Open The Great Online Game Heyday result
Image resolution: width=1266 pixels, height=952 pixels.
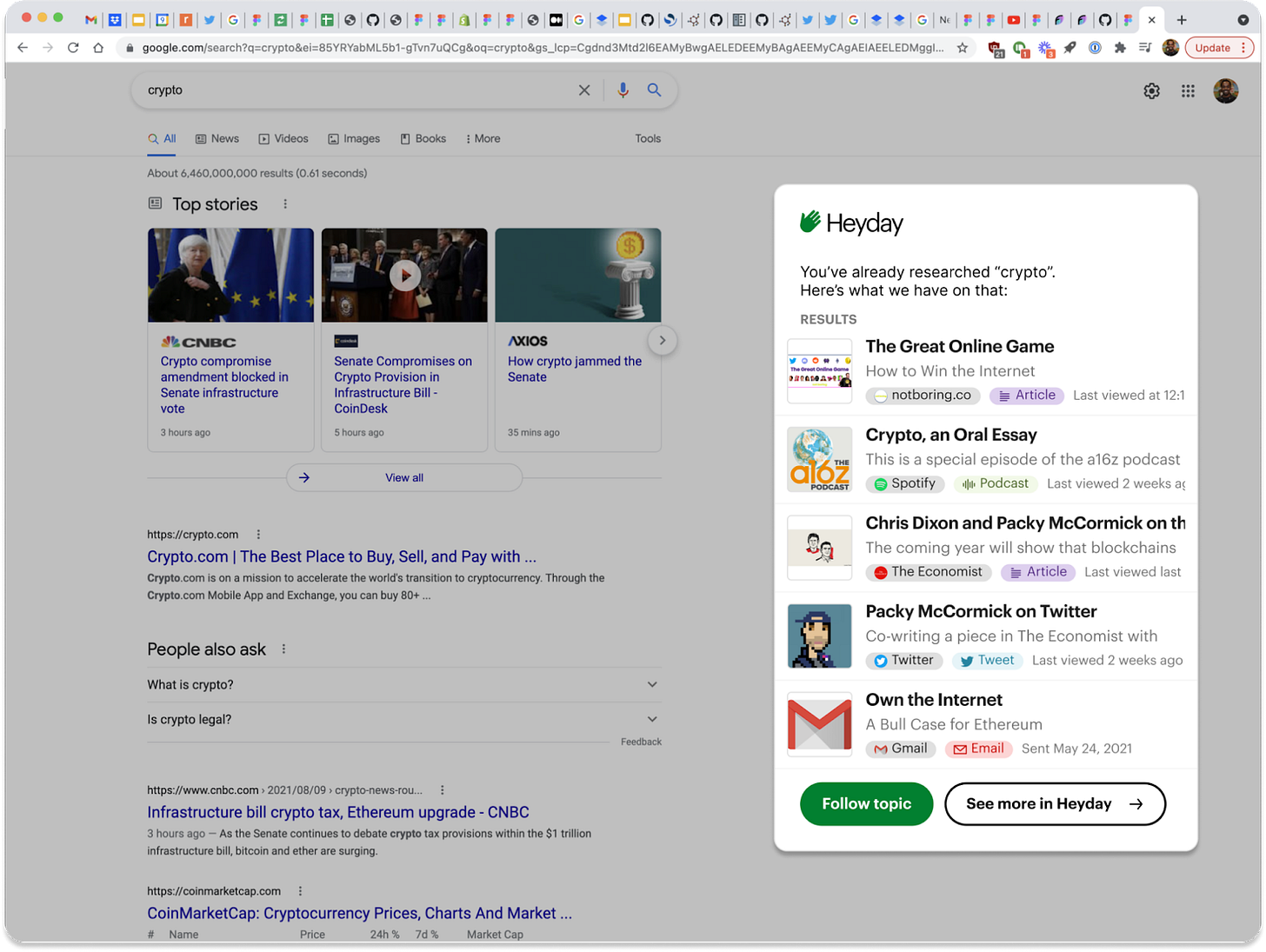pyautogui.click(x=986, y=371)
